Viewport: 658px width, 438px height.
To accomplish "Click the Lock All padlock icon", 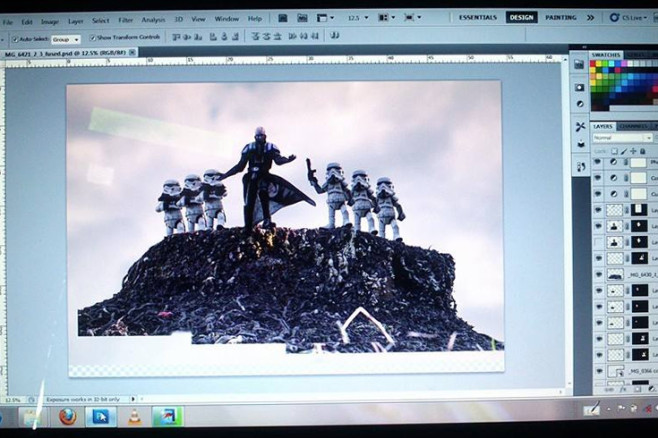I will pyautogui.click(x=642, y=151).
